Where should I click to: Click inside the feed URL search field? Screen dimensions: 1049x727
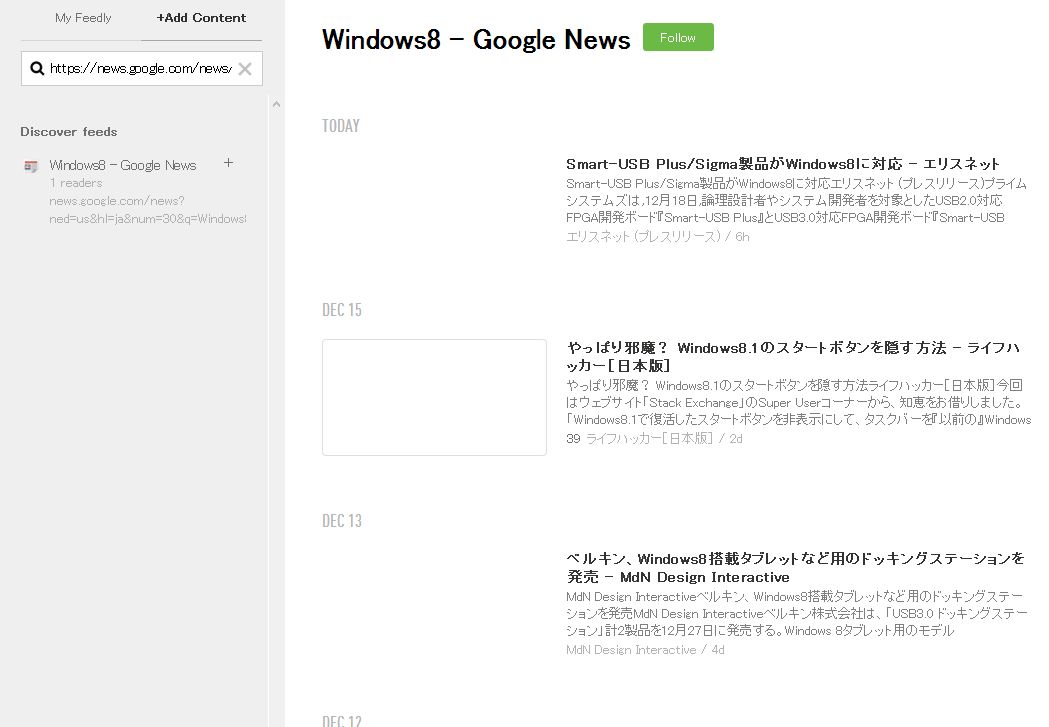[x=141, y=69]
